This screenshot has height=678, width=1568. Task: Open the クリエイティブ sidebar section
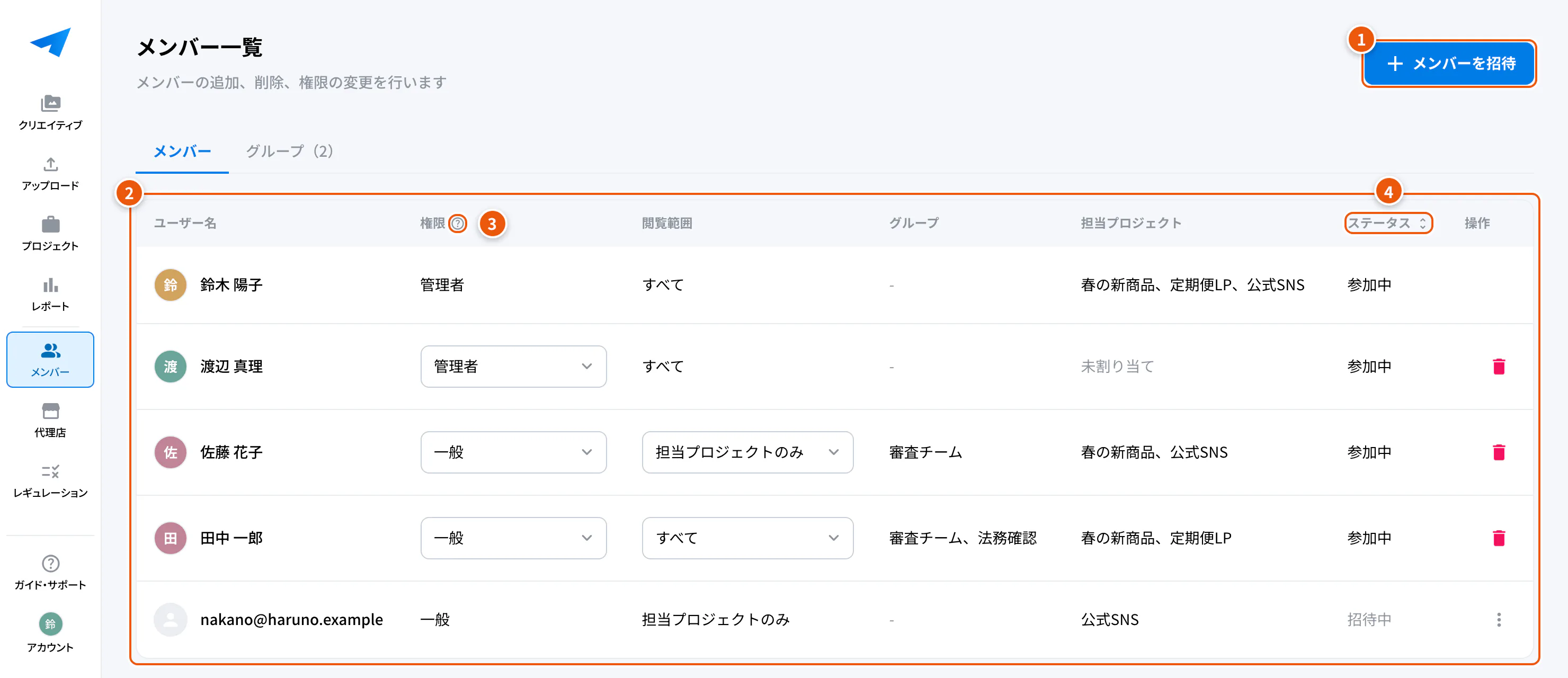pyautogui.click(x=50, y=113)
